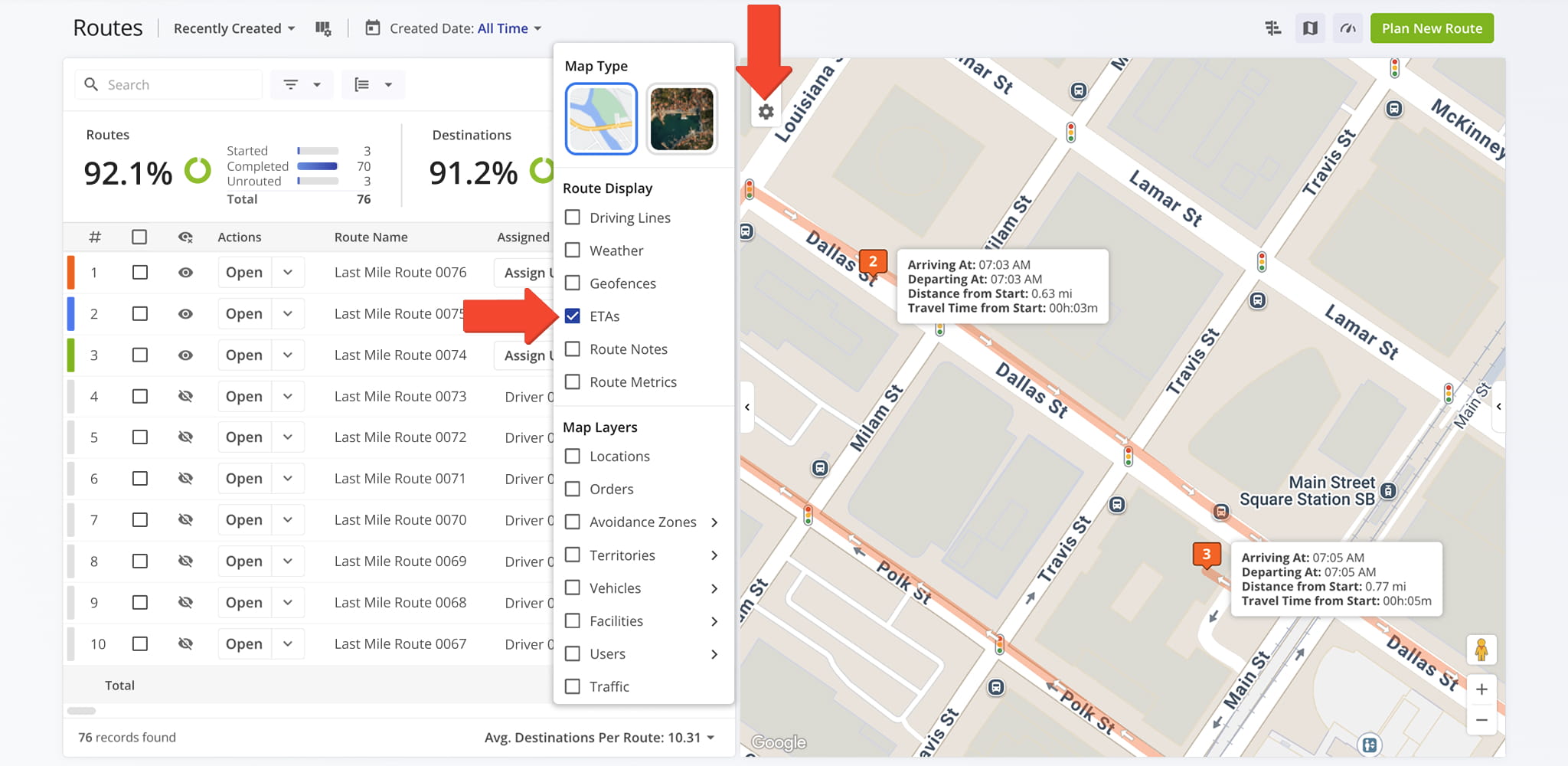This screenshot has height=766, width=1568.
Task: Hide route 1 using its eye icon
Action: tap(185, 273)
